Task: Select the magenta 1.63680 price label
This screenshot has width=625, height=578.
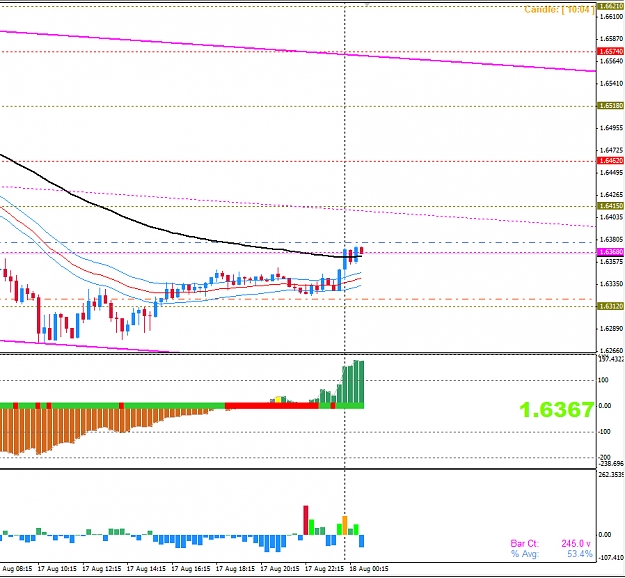Action: point(611,252)
